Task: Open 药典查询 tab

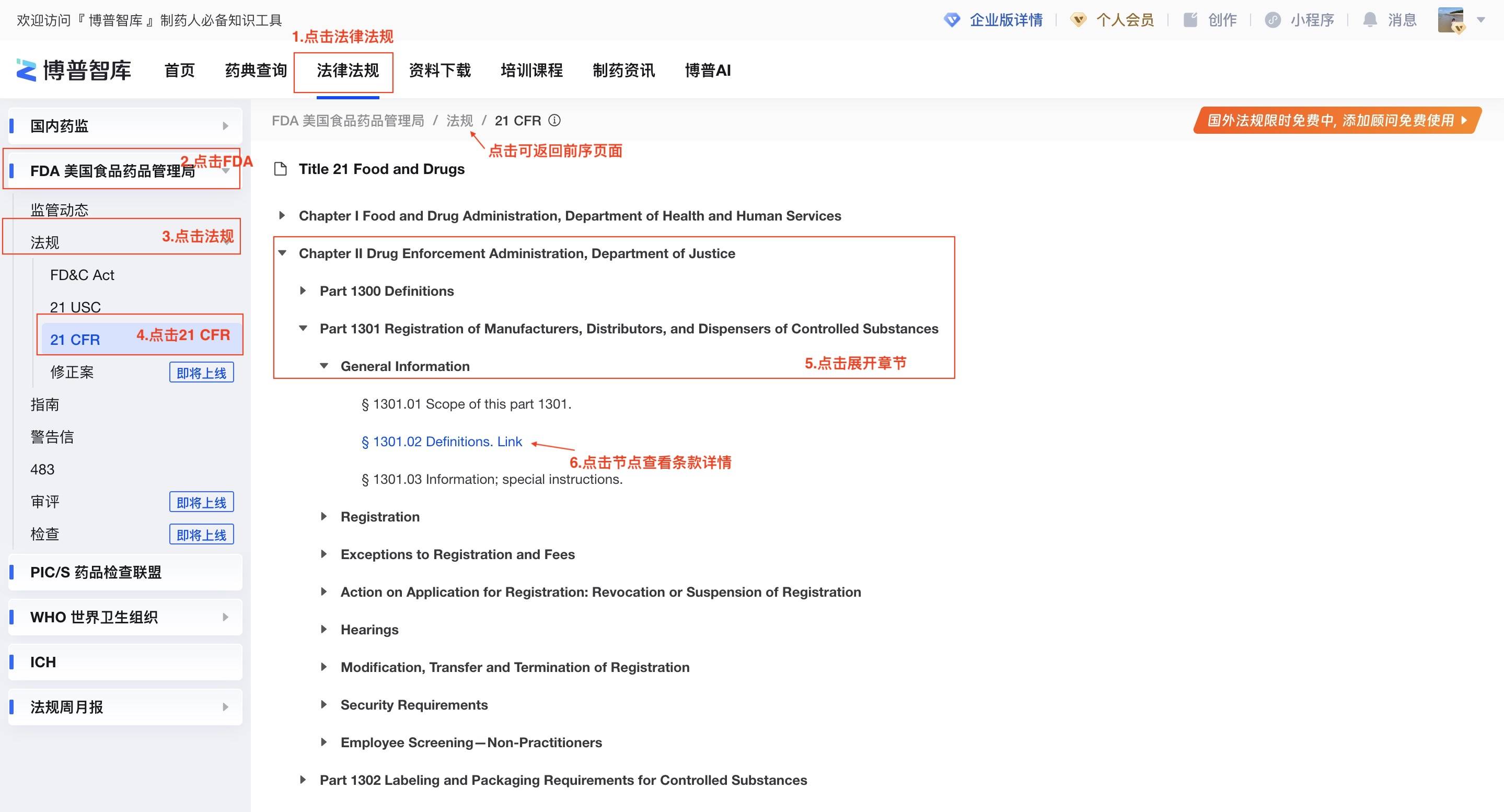Action: (256, 71)
